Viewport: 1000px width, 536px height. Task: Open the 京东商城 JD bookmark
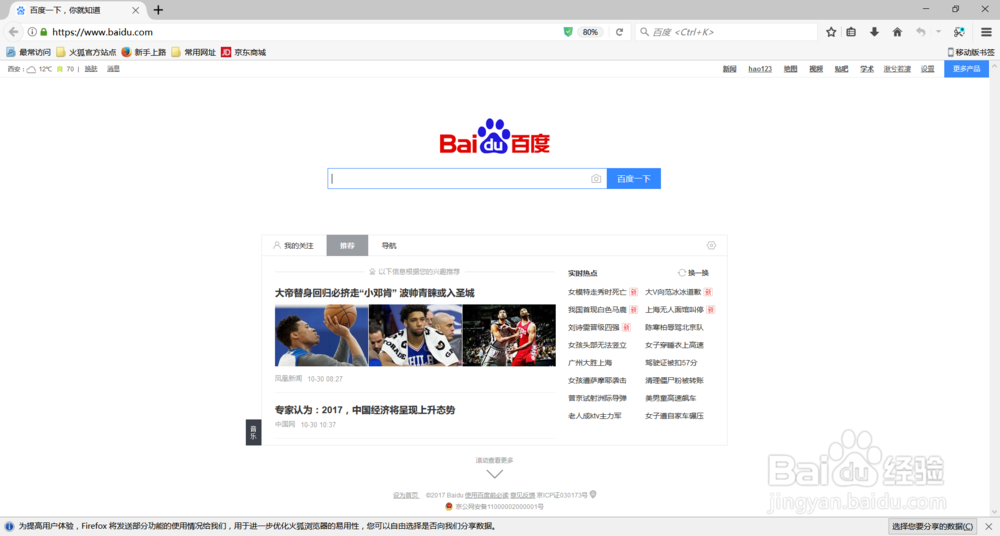244,52
